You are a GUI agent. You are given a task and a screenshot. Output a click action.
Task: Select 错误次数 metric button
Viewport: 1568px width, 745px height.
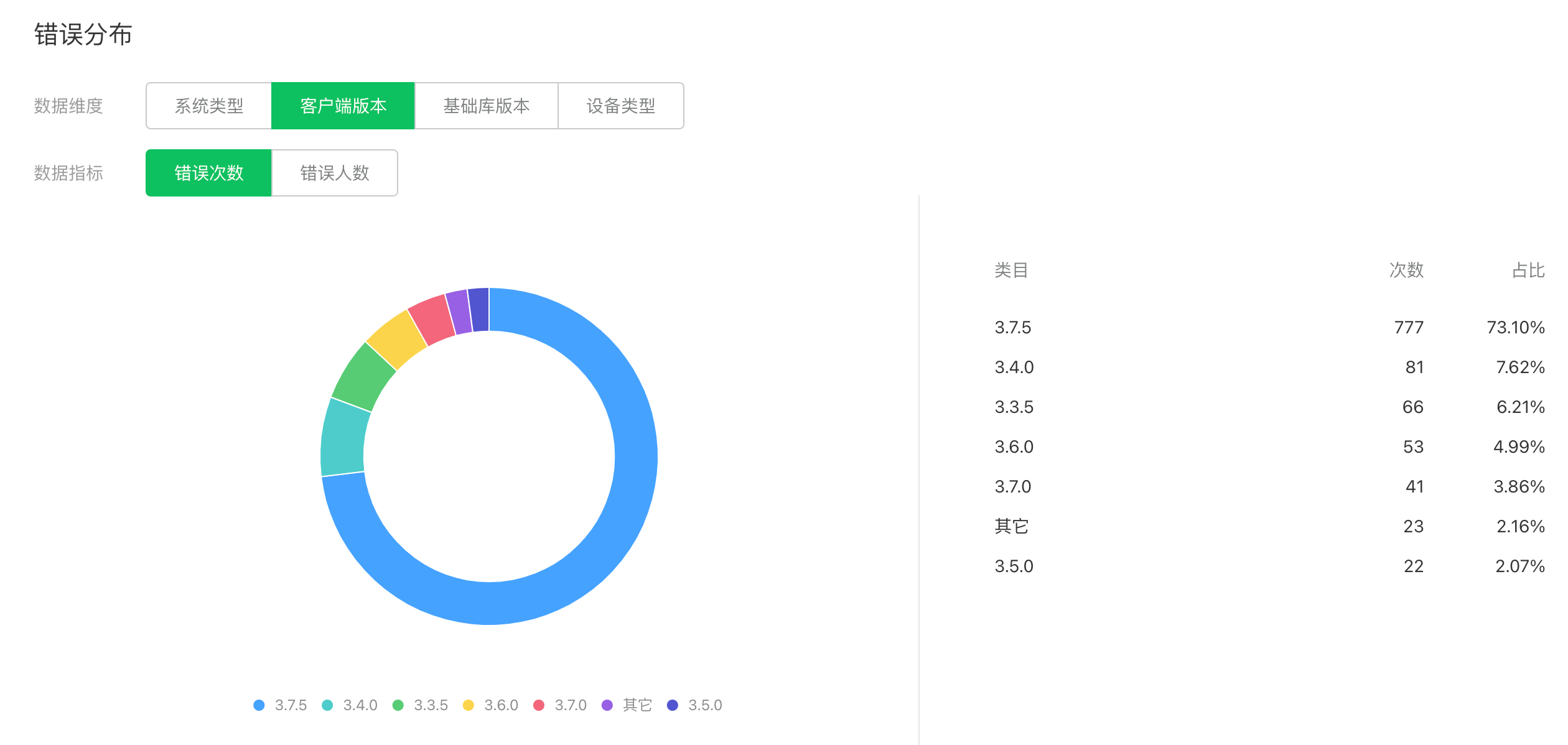(208, 173)
